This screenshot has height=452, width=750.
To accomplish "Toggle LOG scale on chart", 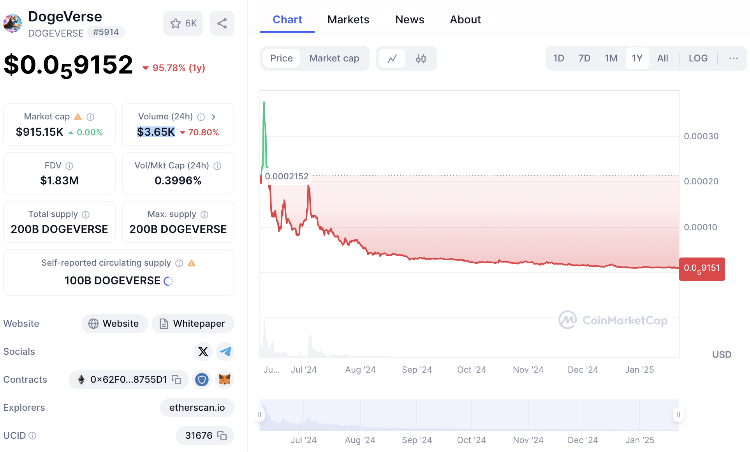I will (x=698, y=58).
